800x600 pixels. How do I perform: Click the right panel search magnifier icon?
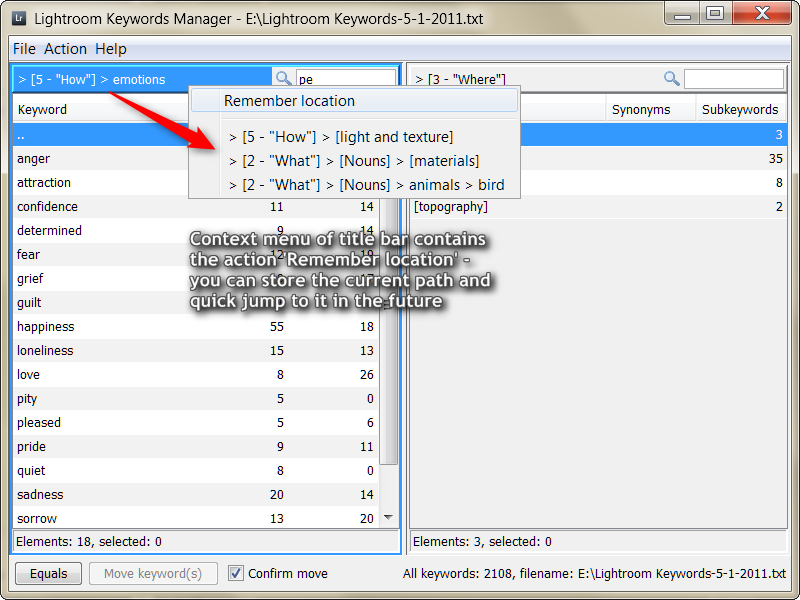coord(671,78)
